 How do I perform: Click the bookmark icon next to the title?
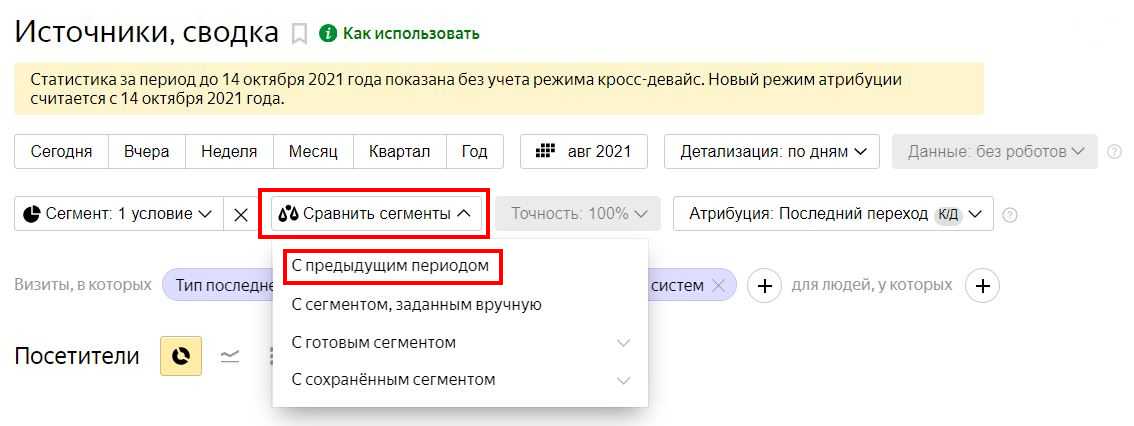pyautogui.click(x=299, y=34)
